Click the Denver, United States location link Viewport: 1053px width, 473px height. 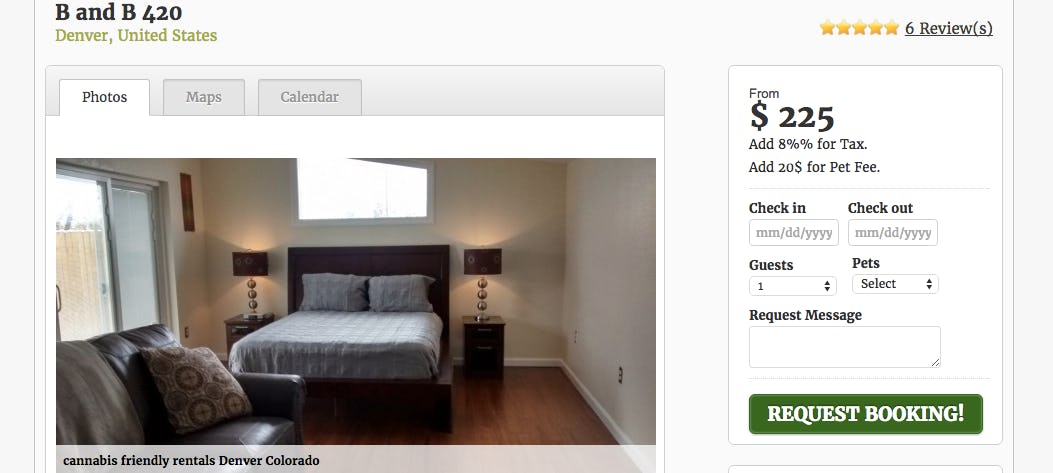tap(136, 36)
